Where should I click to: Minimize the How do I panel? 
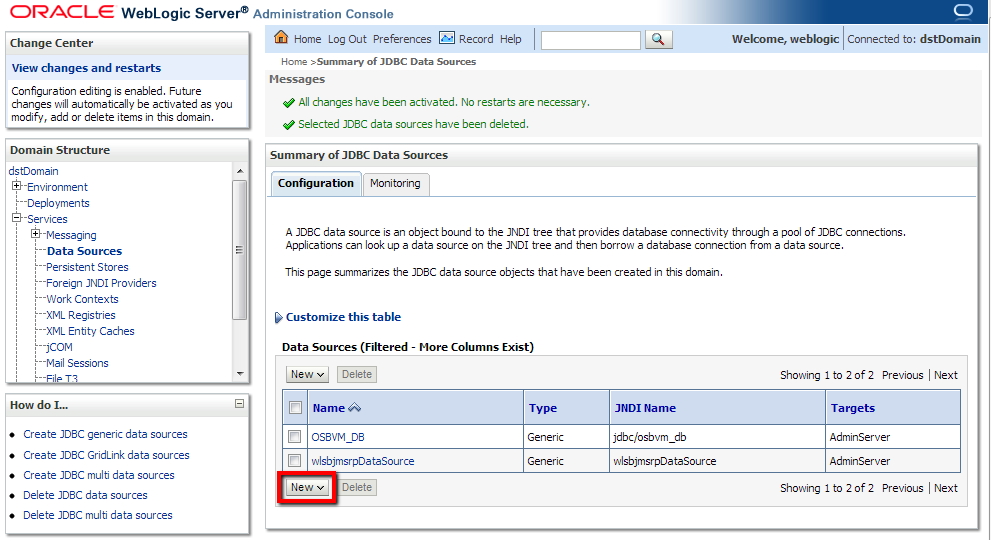pyautogui.click(x=240, y=403)
